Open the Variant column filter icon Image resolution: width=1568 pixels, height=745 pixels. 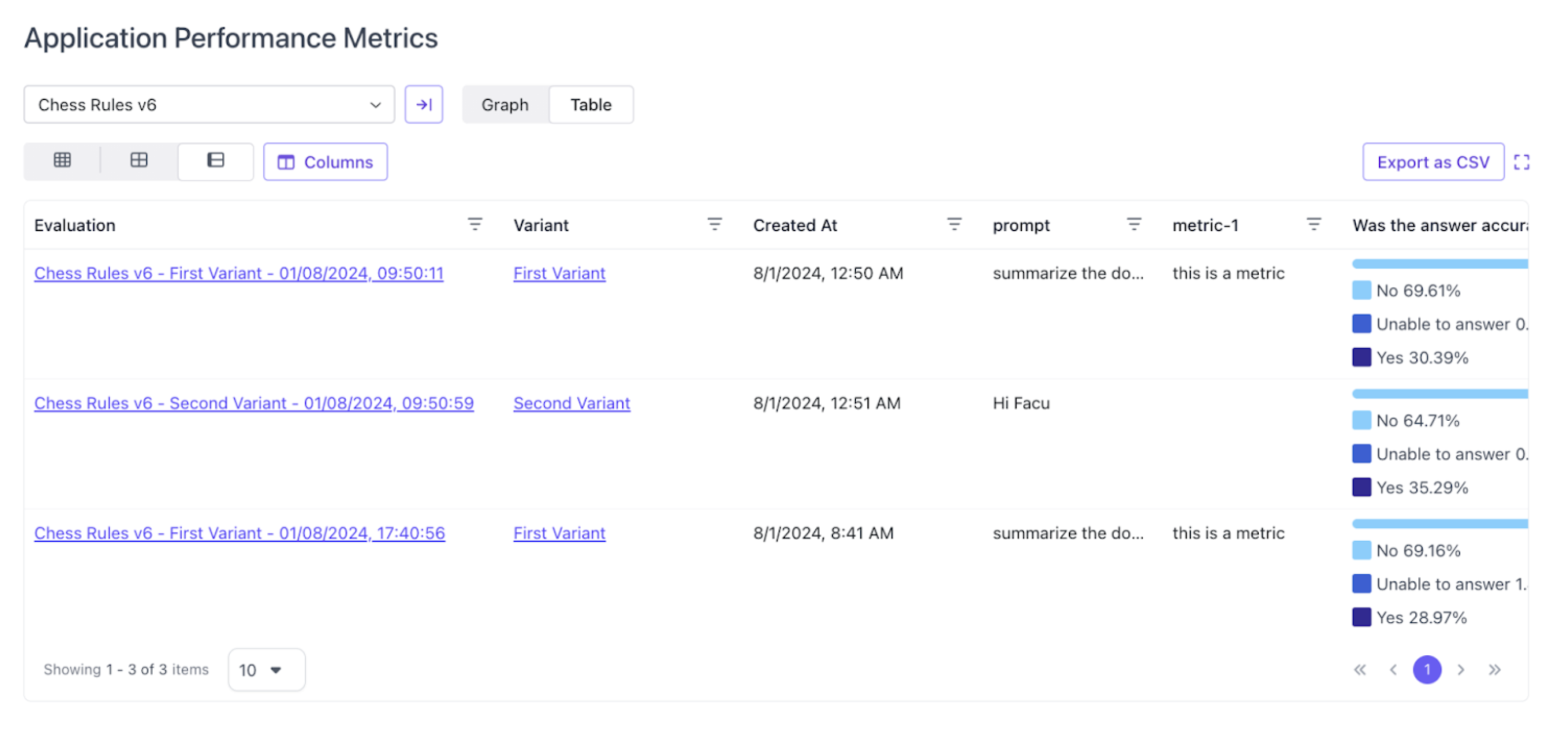pyautogui.click(x=715, y=225)
